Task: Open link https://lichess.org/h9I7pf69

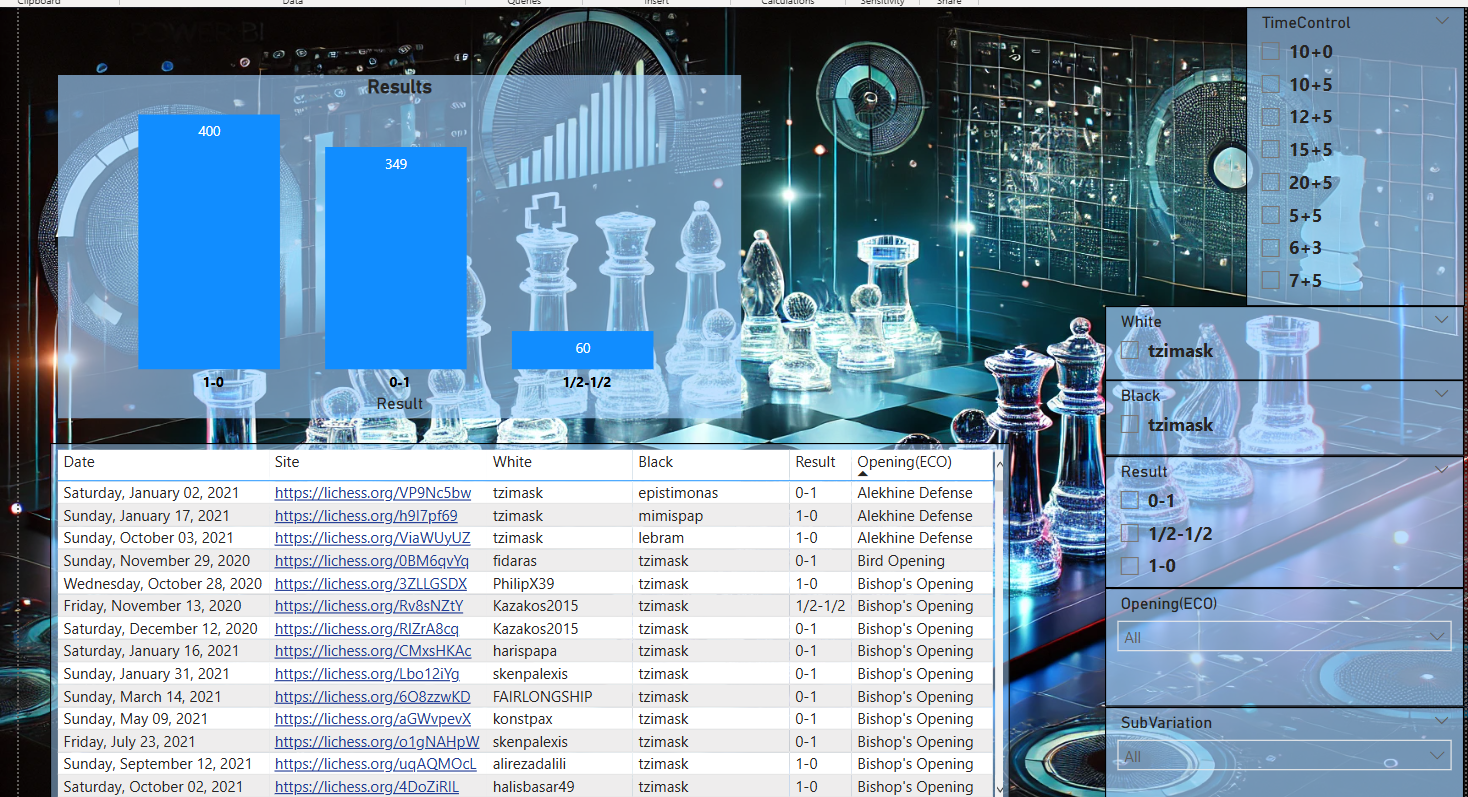Action: pyautogui.click(x=366, y=516)
